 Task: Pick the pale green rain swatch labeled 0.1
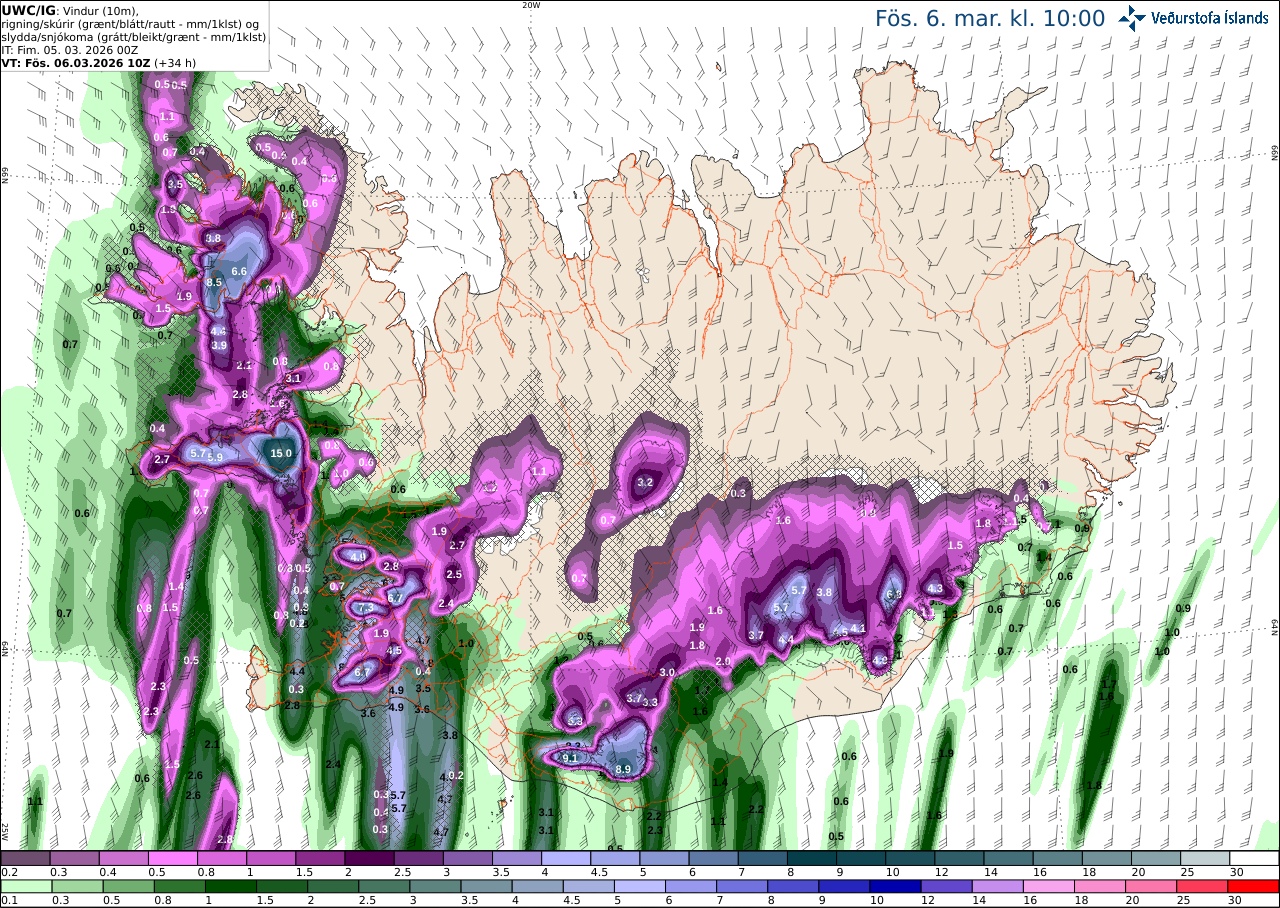tap(24, 886)
